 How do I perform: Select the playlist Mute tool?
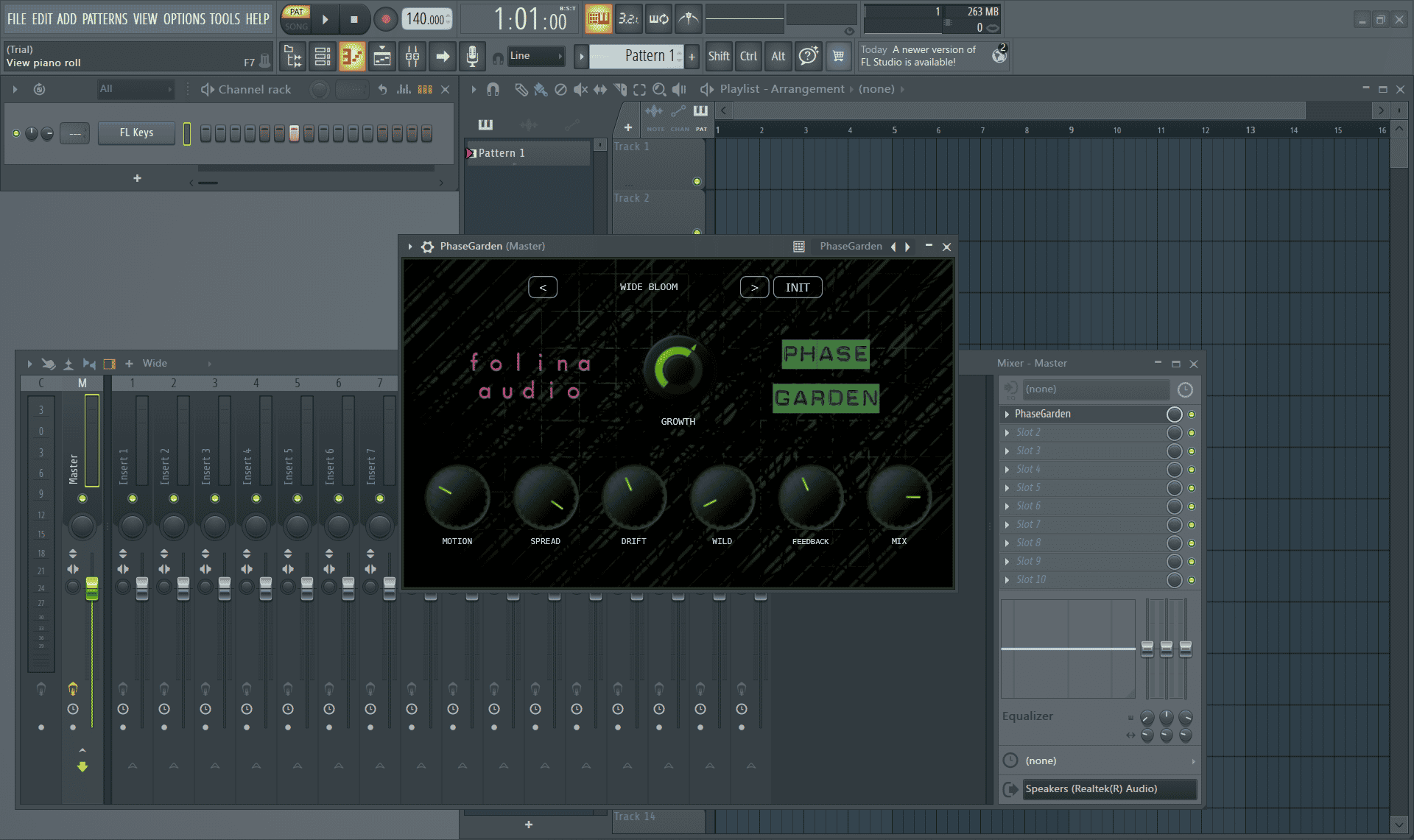point(580,89)
